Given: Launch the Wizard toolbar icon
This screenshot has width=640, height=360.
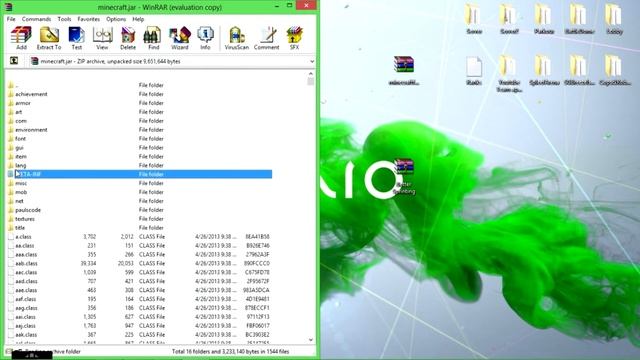Looking at the screenshot, I should coord(180,38).
